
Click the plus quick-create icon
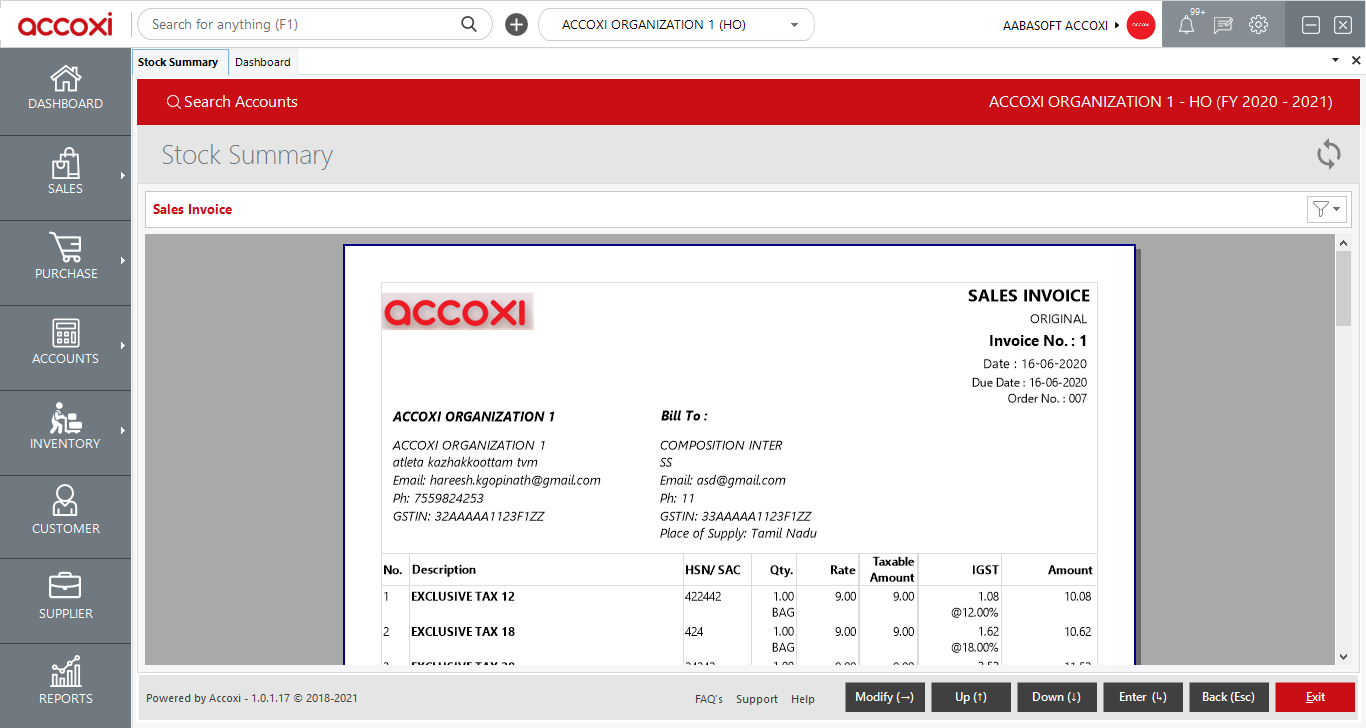(516, 25)
